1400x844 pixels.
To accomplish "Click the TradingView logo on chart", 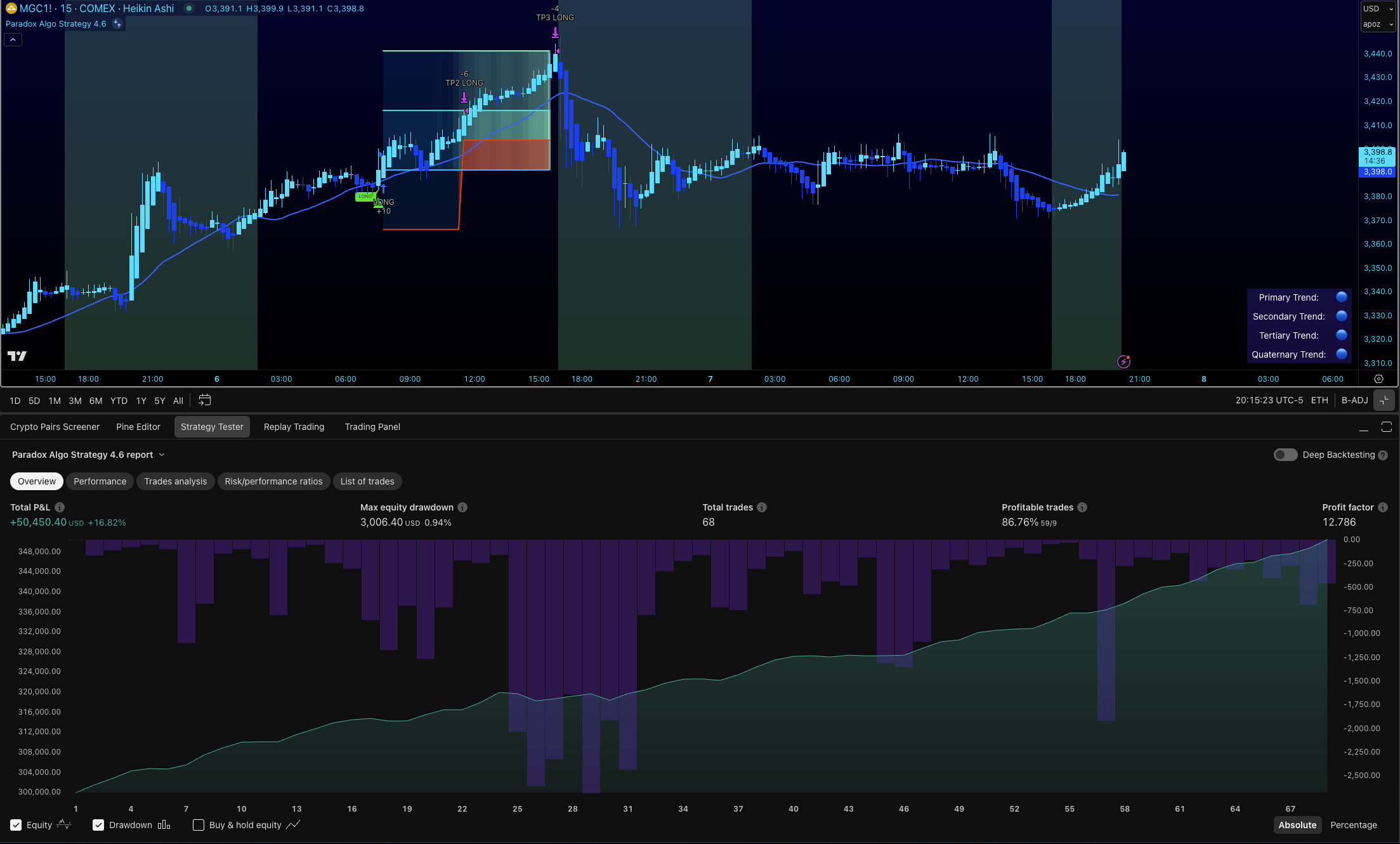I will [17, 356].
